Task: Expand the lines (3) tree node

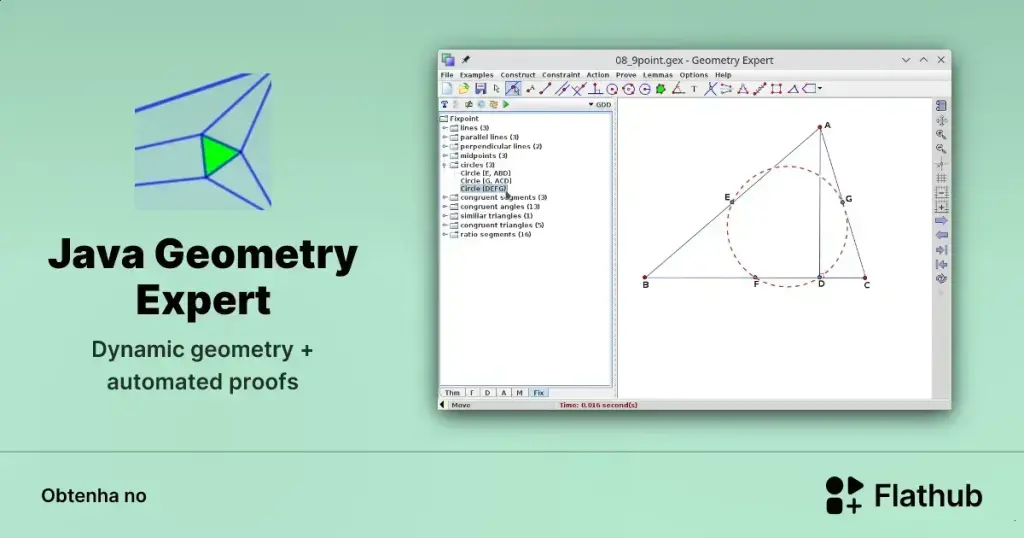Action: coord(445,128)
